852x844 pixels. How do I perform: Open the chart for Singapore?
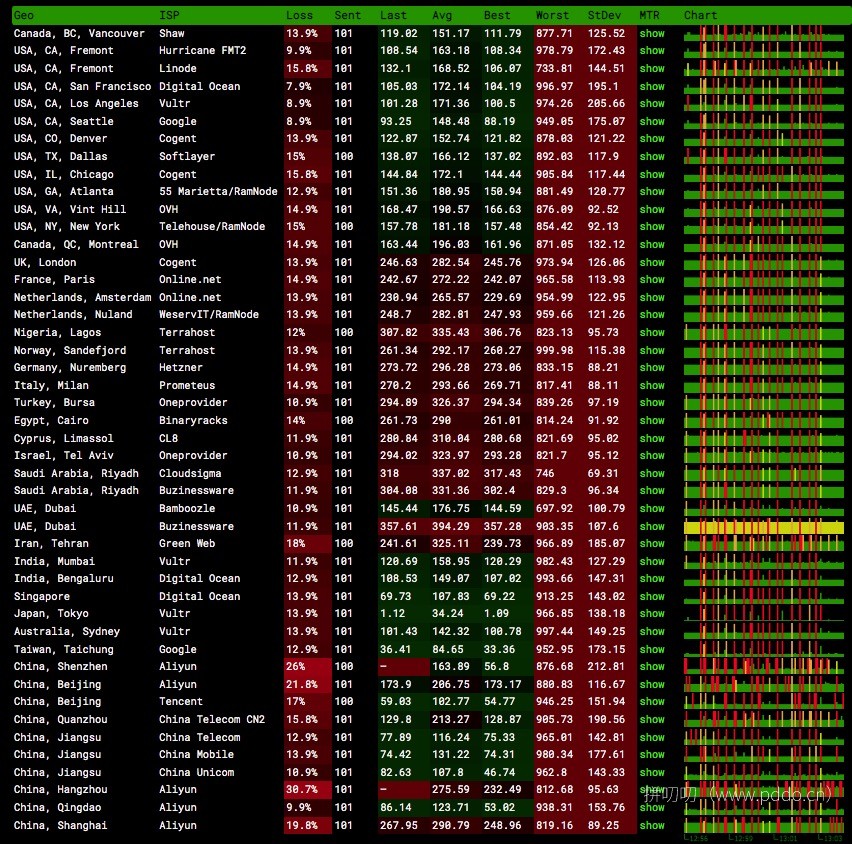(x=763, y=596)
